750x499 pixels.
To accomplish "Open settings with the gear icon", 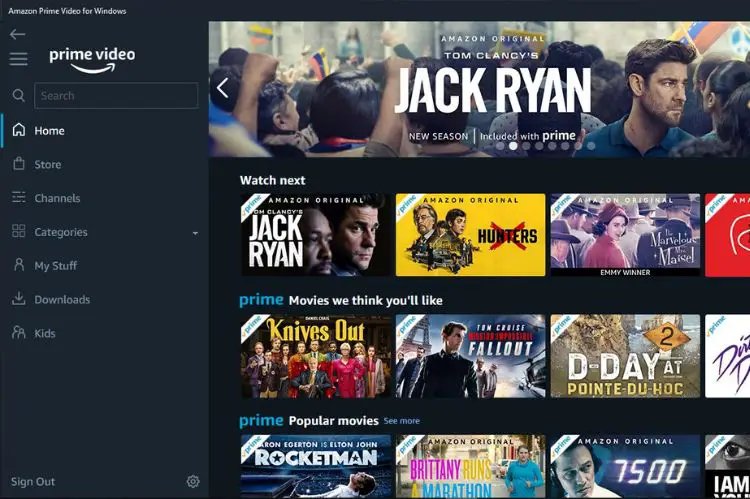I will [193, 481].
